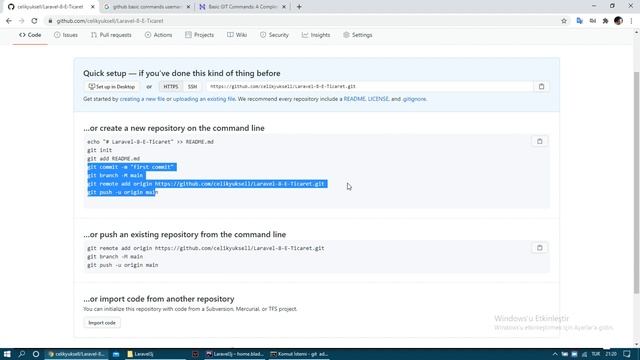Screen dimensions: 640x360
Task: Open the Actions tab
Action: [158, 35]
